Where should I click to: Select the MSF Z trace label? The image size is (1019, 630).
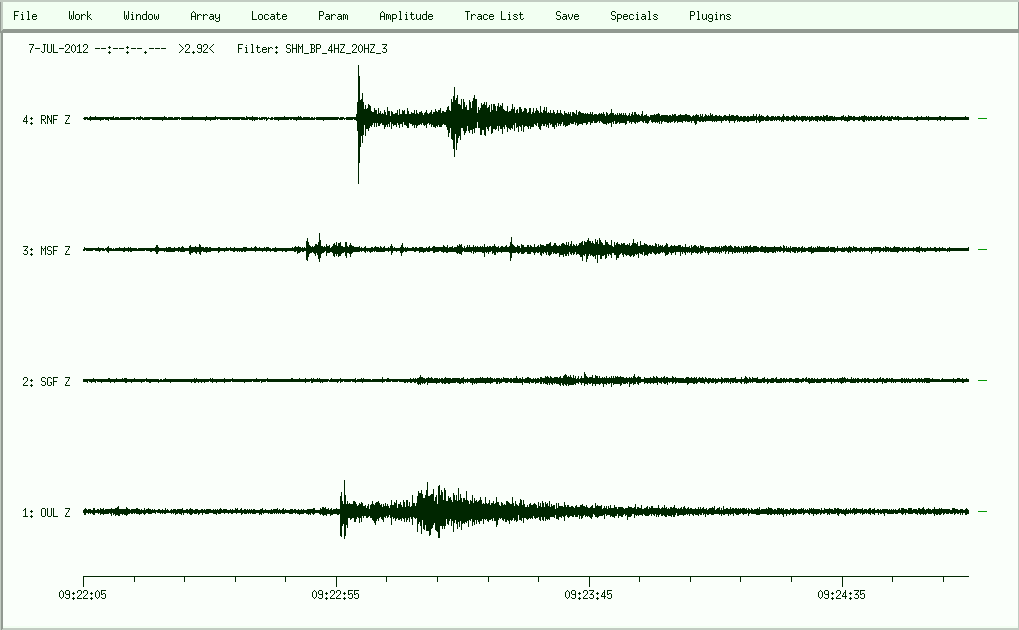[47, 251]
